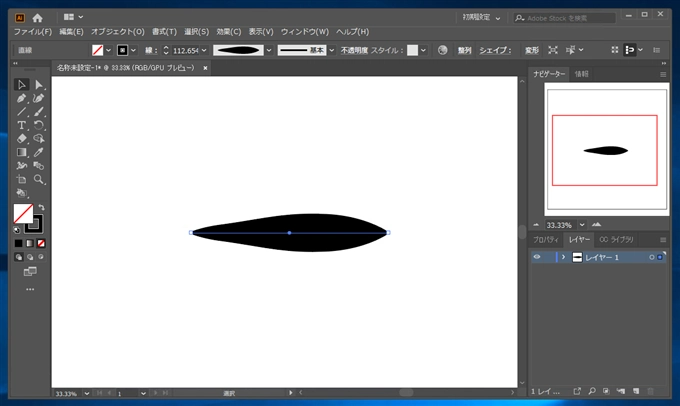Expand レイヤー 1 disclosure arrow
This screenshot has width=680, height=406.
563,257
